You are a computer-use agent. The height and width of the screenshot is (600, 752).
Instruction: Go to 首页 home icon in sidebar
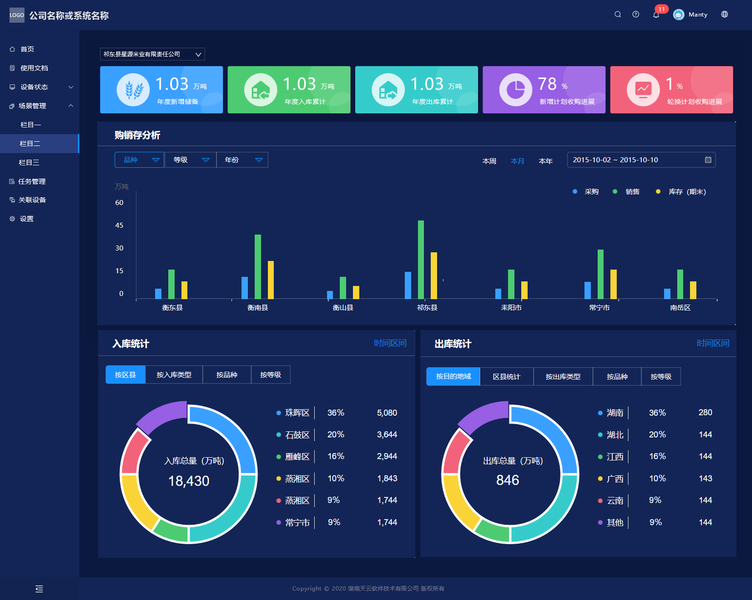(x=12, y=49)
